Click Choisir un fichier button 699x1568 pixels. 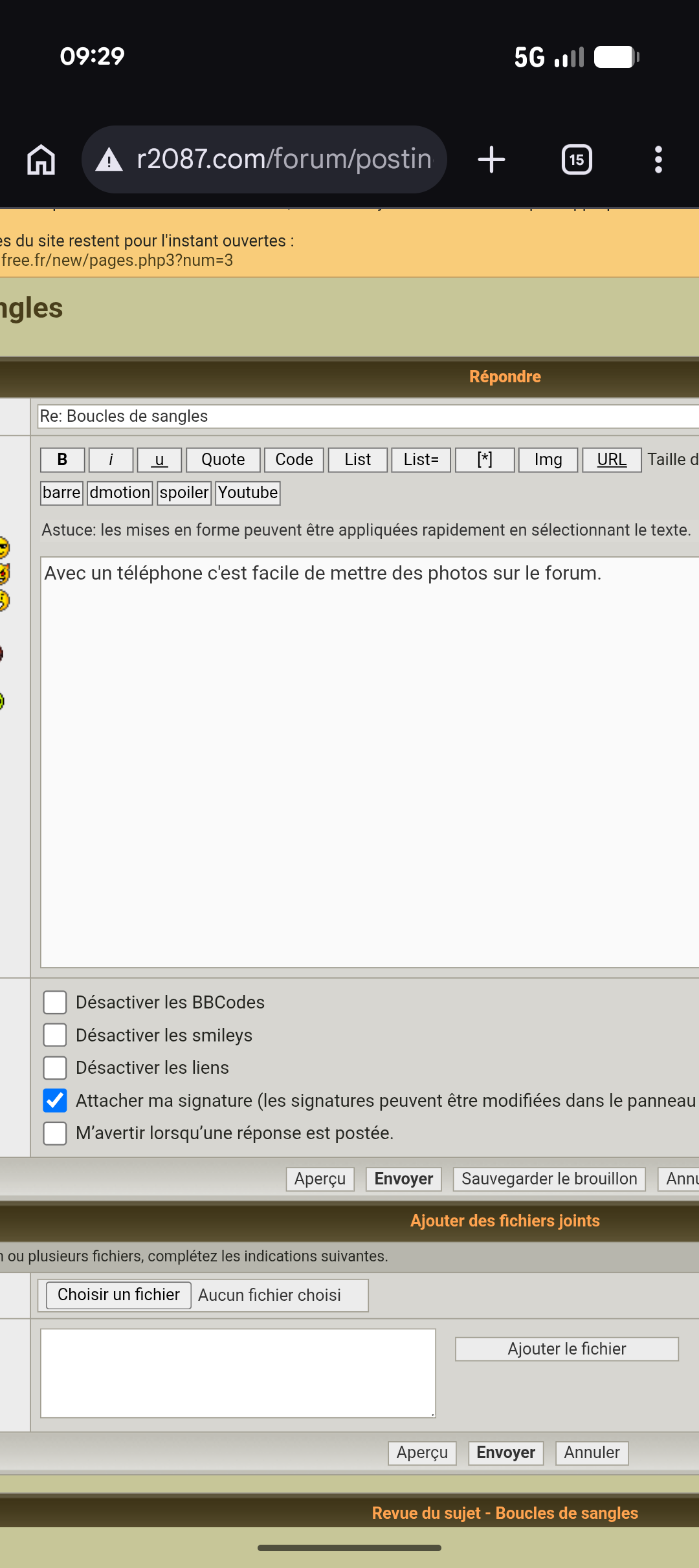[118, 1295]
